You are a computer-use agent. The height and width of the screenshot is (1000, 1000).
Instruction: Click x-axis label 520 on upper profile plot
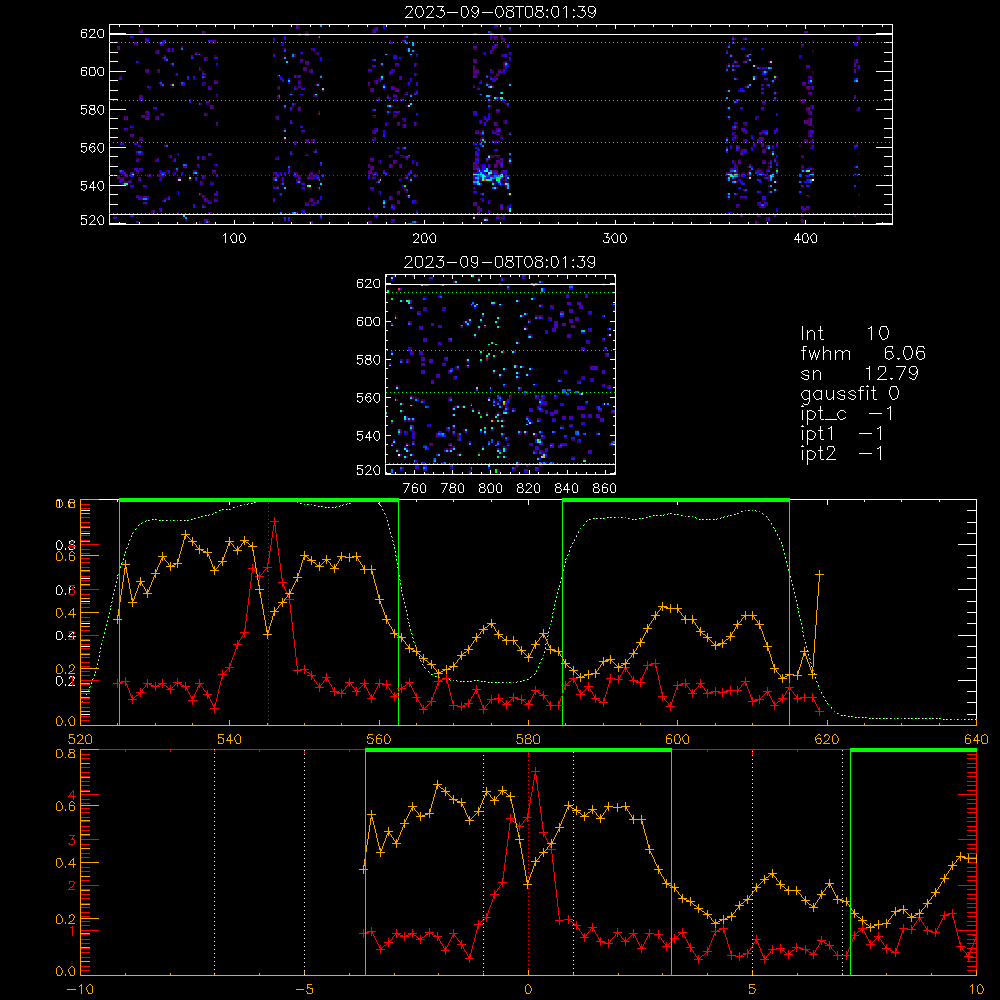pos(80,739)
